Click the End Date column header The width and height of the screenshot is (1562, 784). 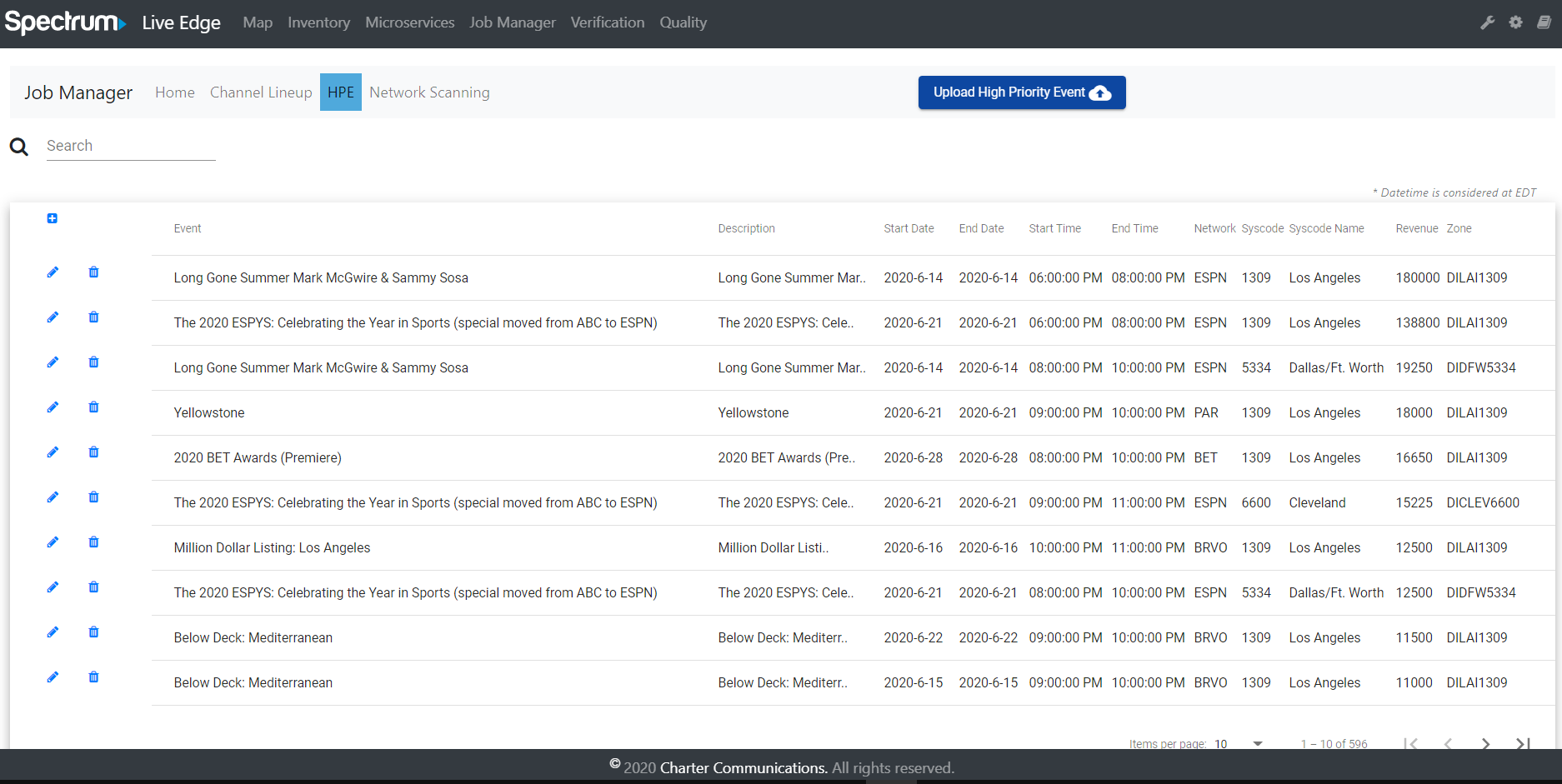pyautogui.click(x=981, y=228)
